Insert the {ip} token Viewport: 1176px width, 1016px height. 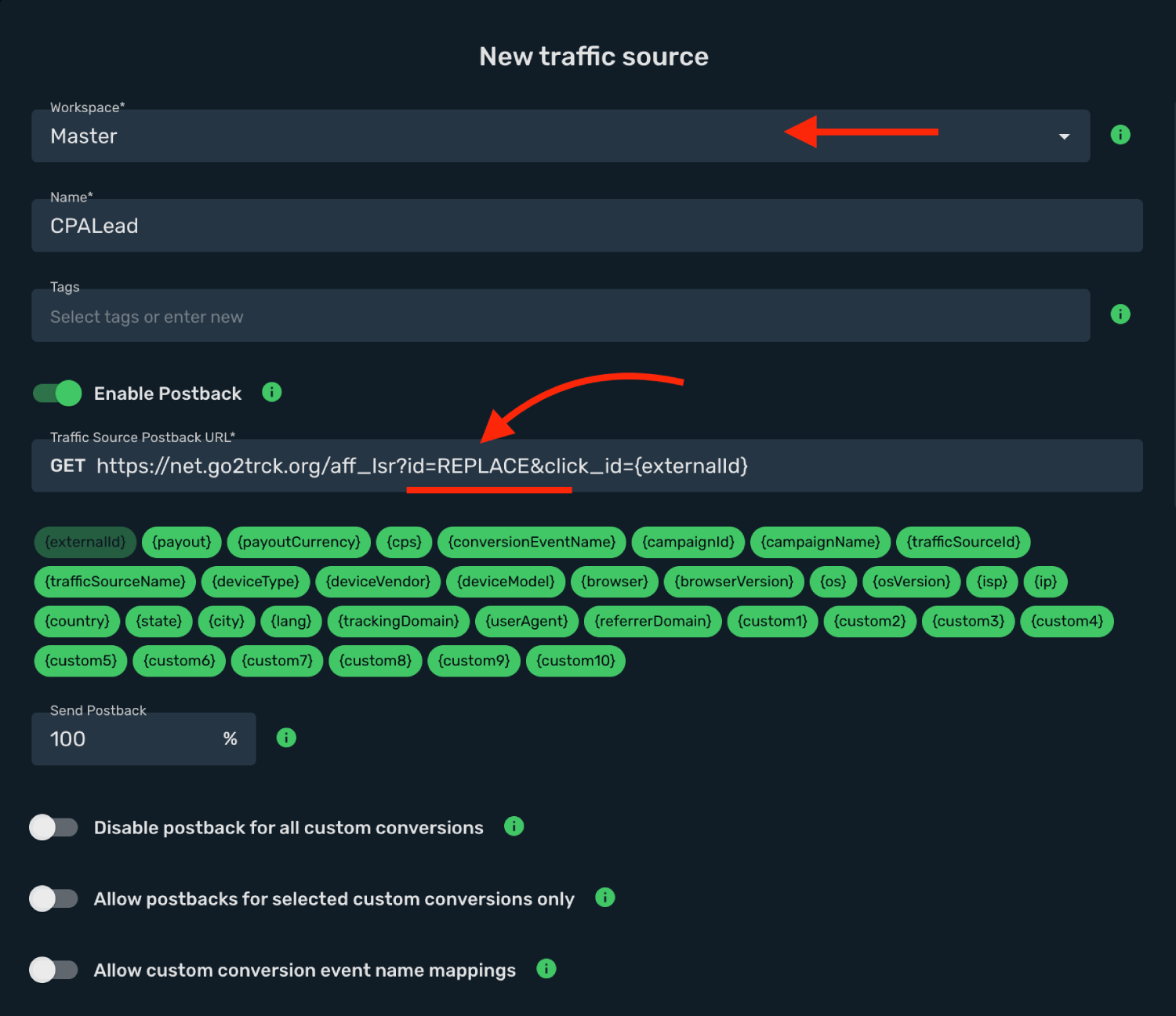point(1046,582)
